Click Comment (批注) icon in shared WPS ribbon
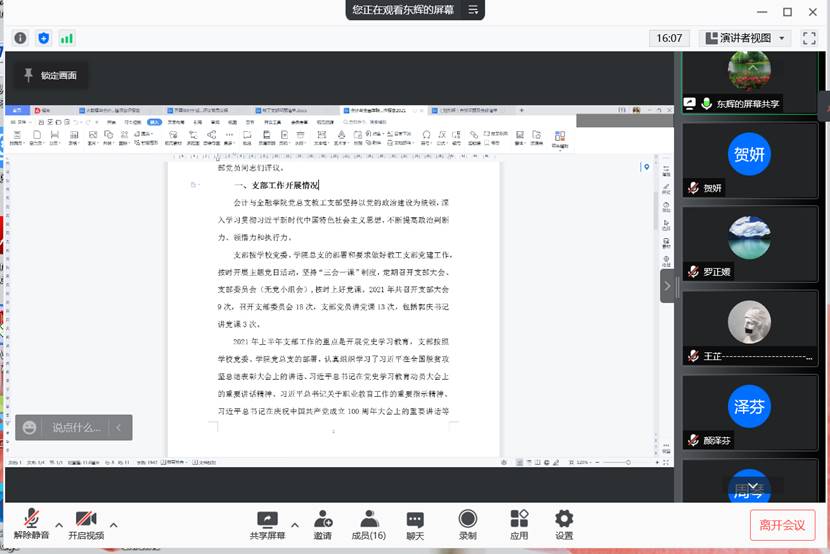Image resolution: width=830 pixels, height=554 pixels. 247,138
